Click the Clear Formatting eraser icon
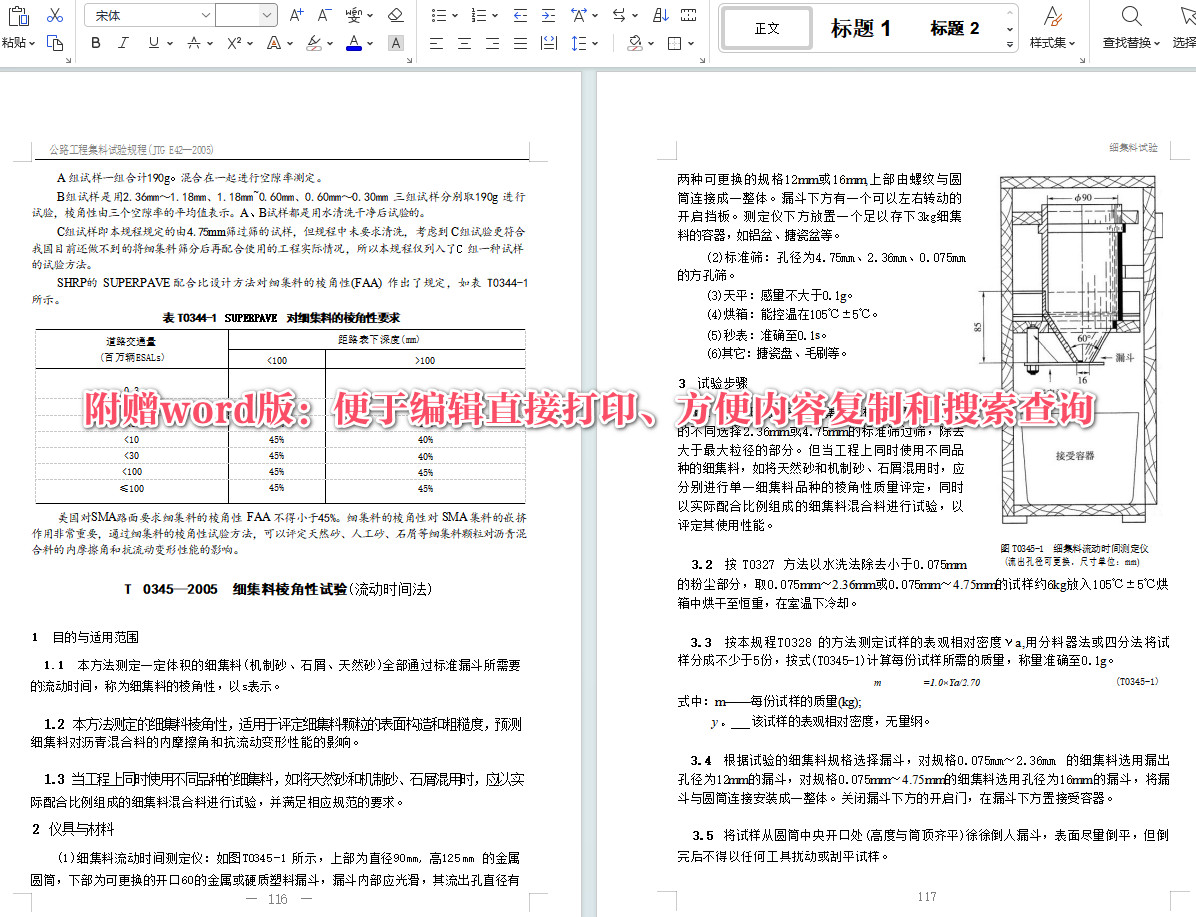 click(394, 14)
